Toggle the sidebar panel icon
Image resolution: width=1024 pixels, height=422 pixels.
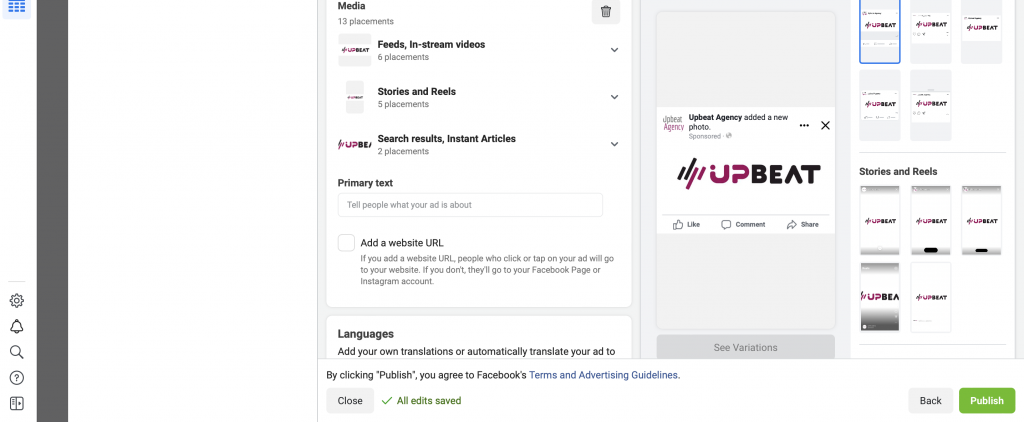[17, 403]
